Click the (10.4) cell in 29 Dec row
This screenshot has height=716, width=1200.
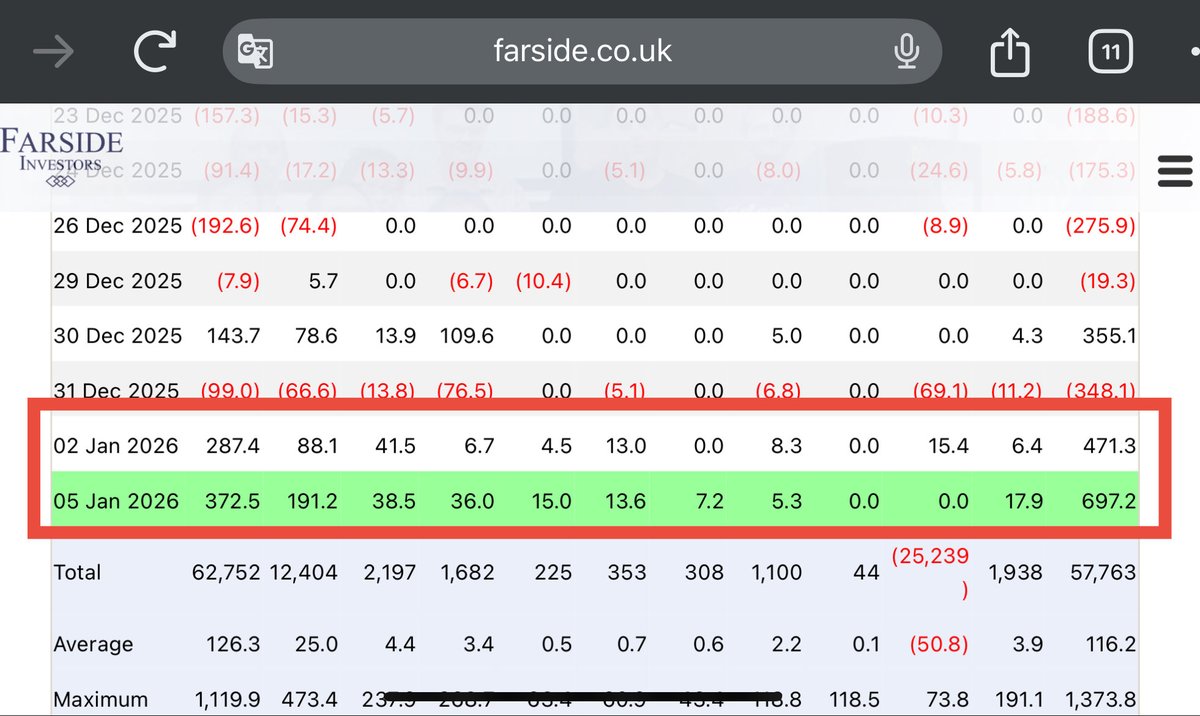coord(543,281)
